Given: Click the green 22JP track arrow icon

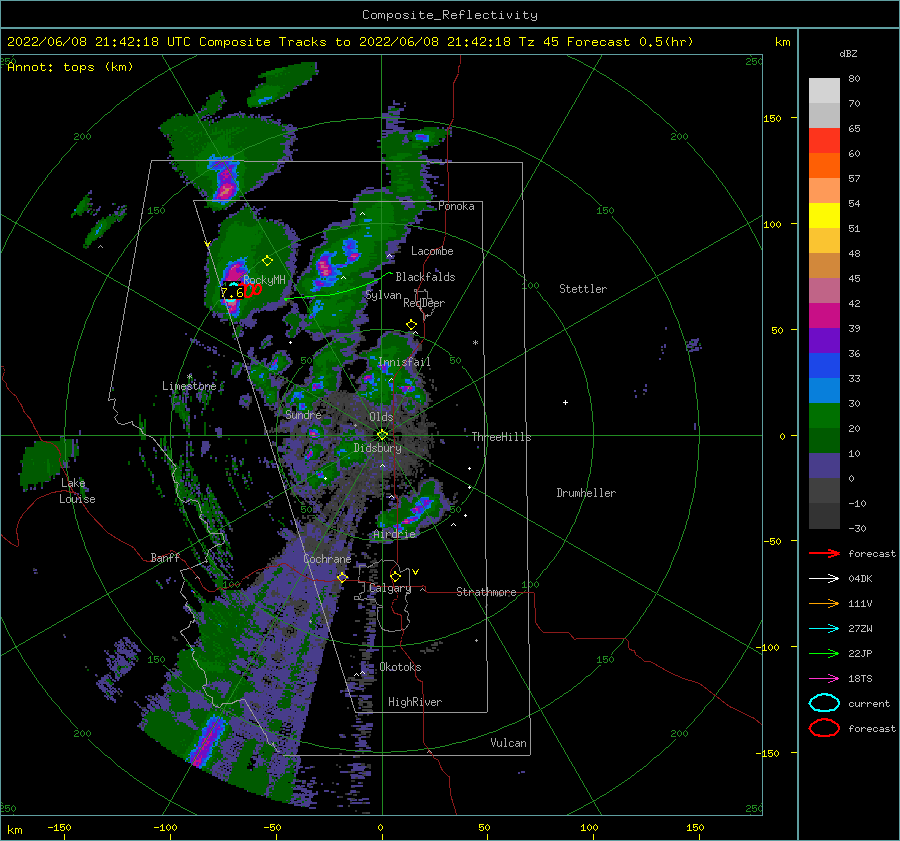Looking at the screenshot, I should [824, 653].
